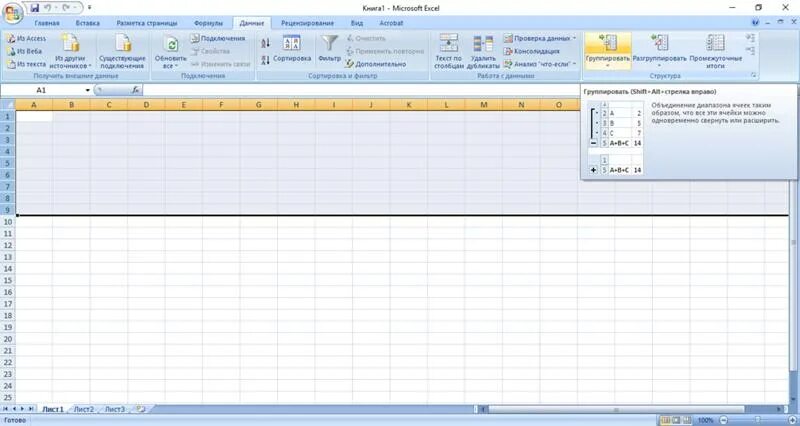
Task: Click the fx insert function button
Action: tap(135, 90)
